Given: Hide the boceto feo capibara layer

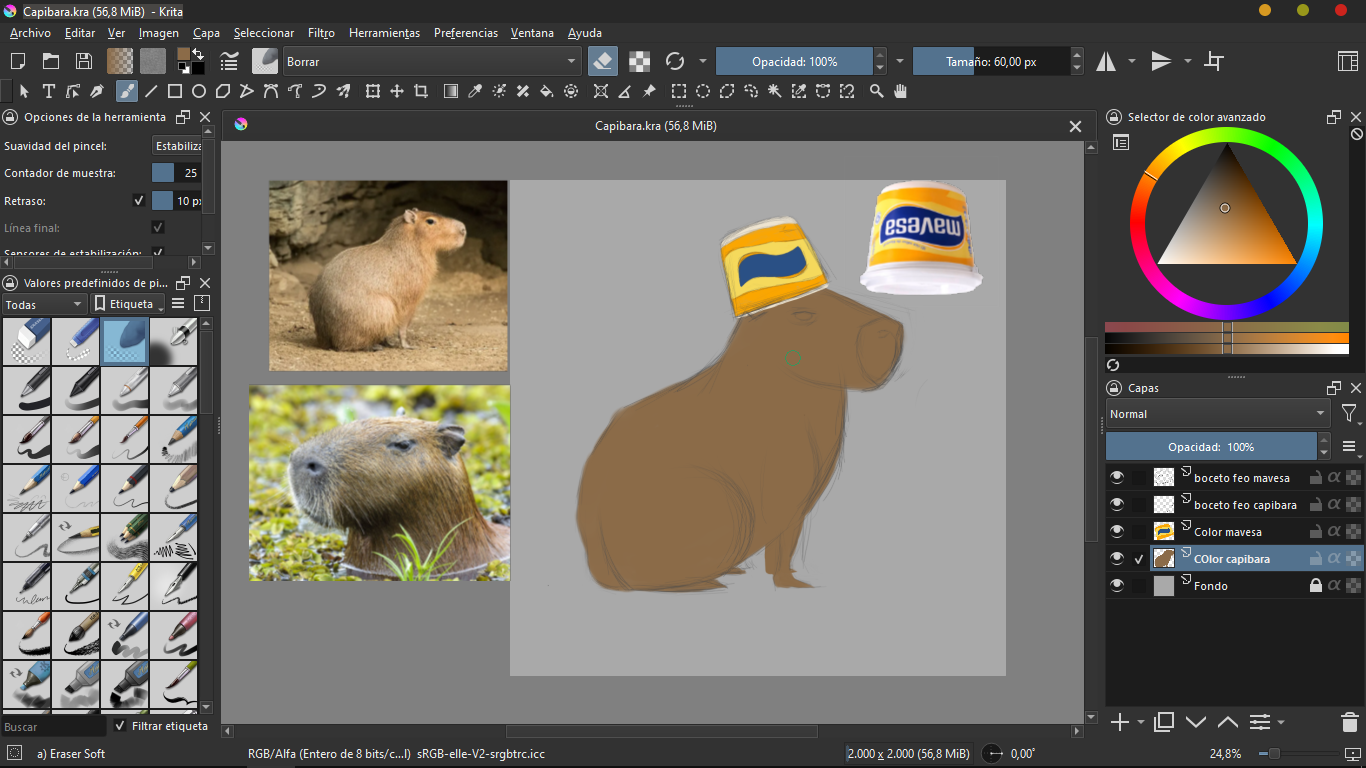Looking at the screenshot, I should 1117,504.
